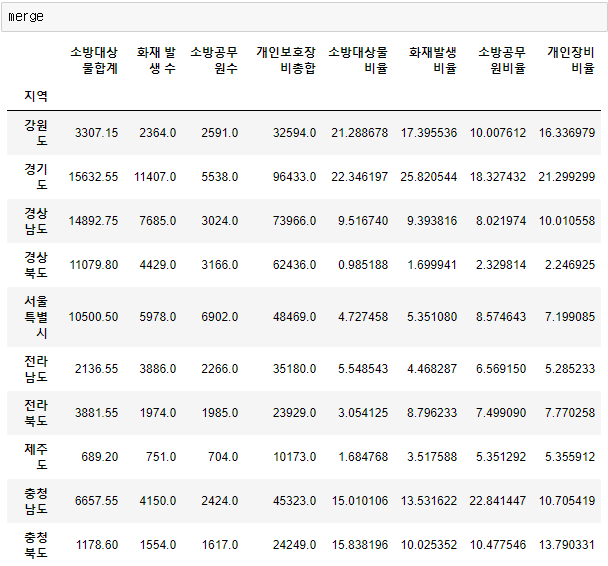Click the value 10500.50 in 서울특별시 row
The height and width of the screenshot is (566, 608).
click(93, 317)
